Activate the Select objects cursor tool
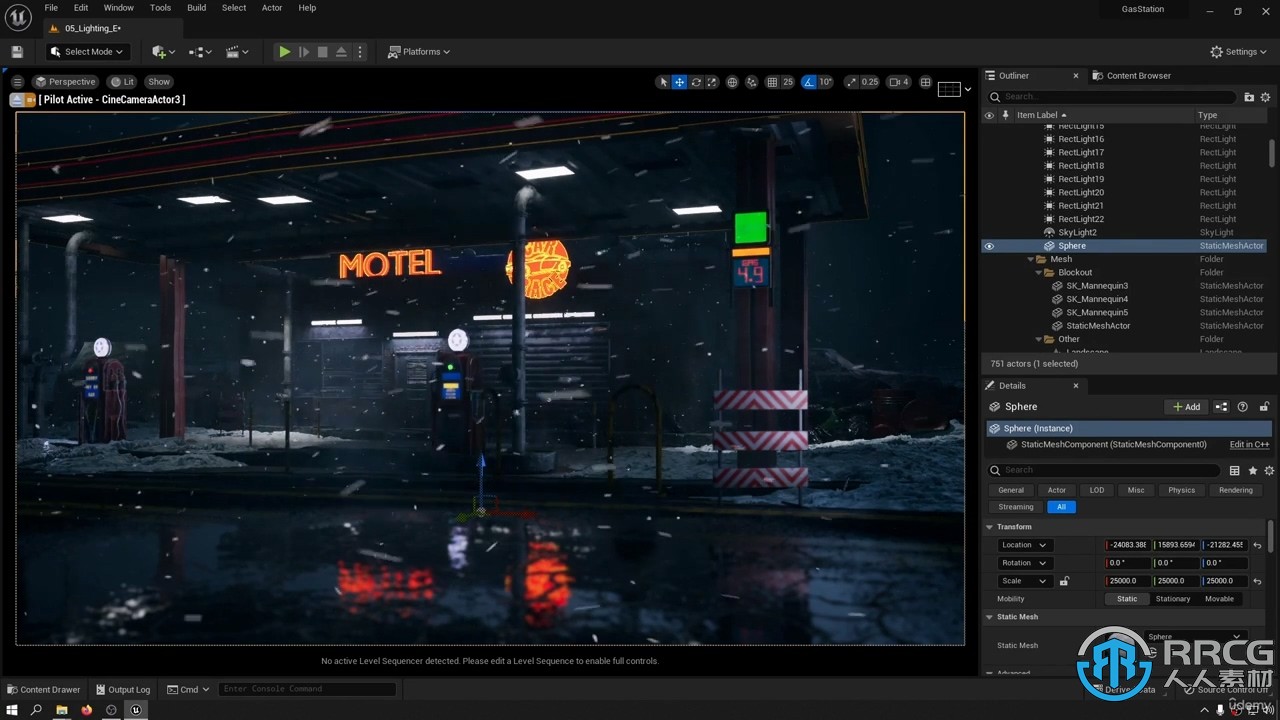Image resolution: width=1280 pixels, height=720 pixels. [663, 82]
